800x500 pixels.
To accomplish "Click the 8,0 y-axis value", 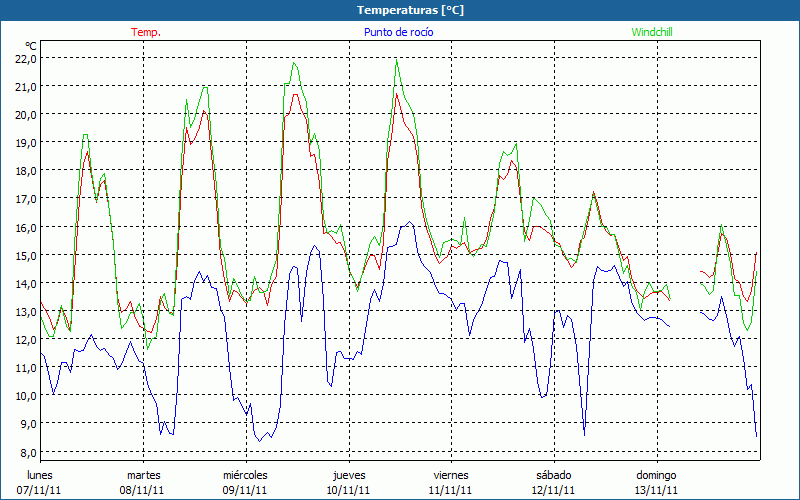I will (x=25, y=452).
